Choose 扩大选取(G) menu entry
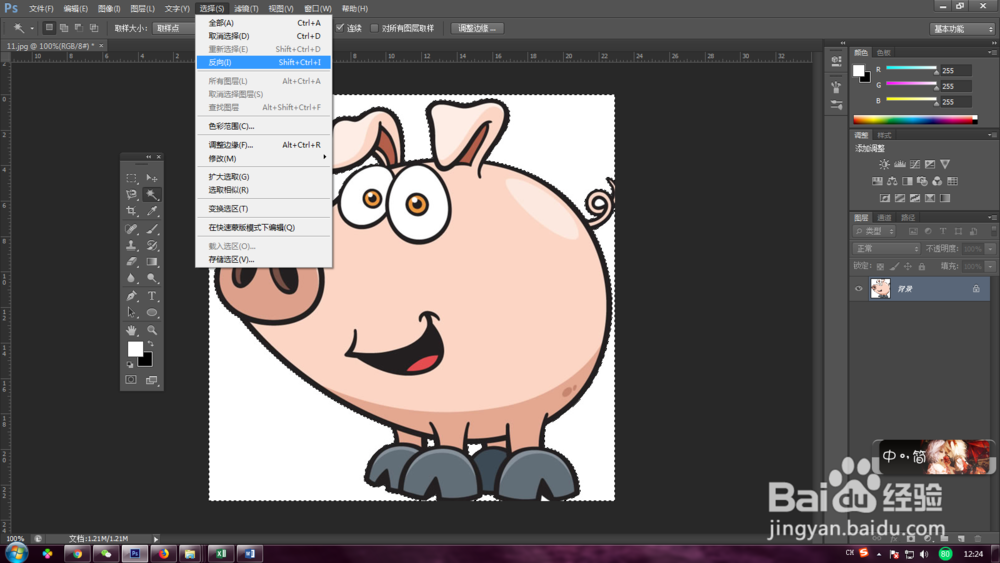 (264, 177)
